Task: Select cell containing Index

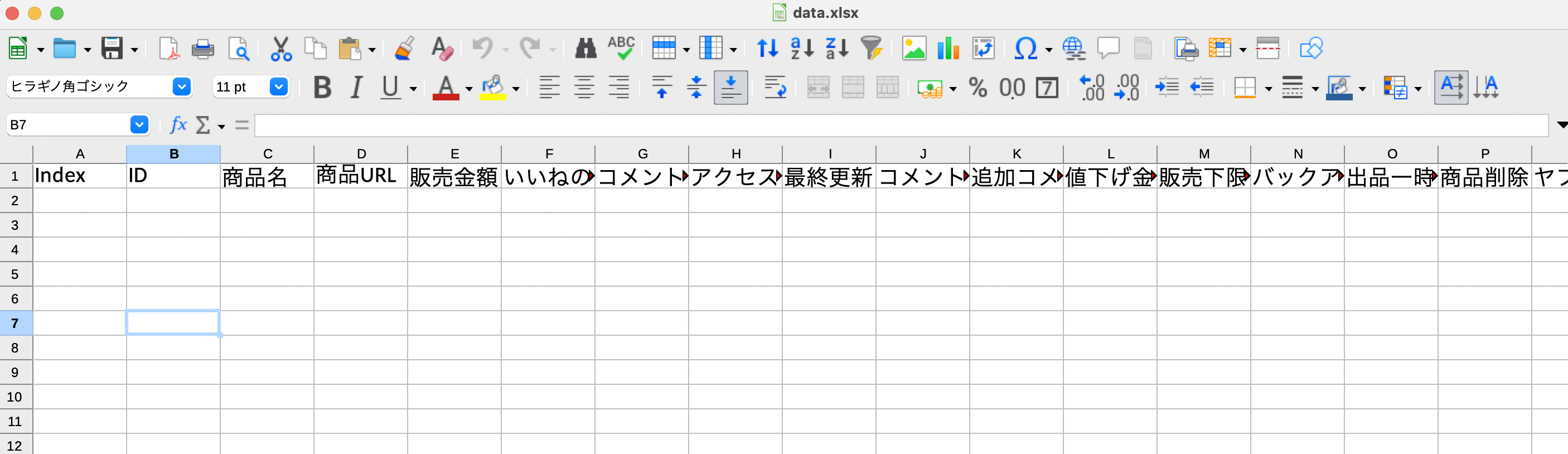Action: tap(79, 176)
